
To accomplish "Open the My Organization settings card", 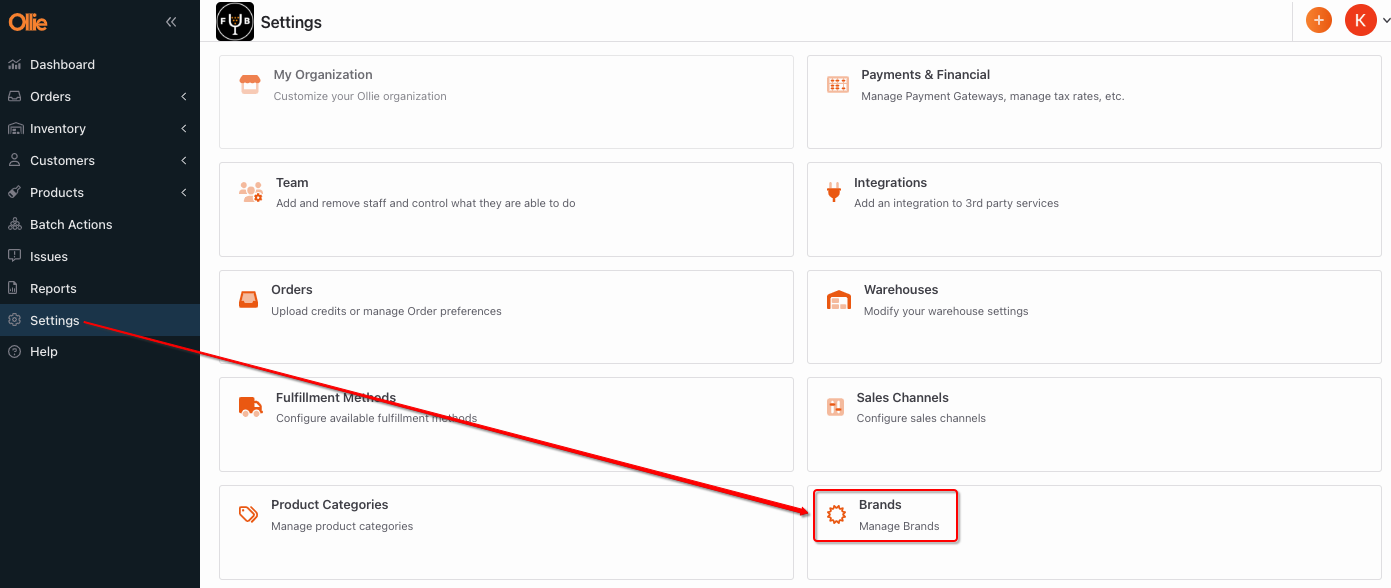I will click(x=506, y=102).
